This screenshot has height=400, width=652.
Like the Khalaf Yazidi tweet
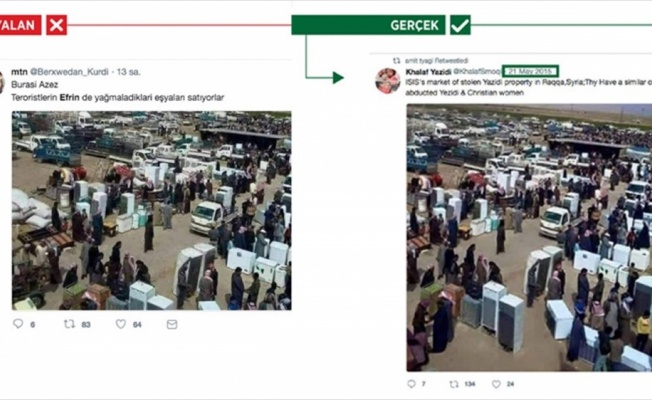[496, 384]
